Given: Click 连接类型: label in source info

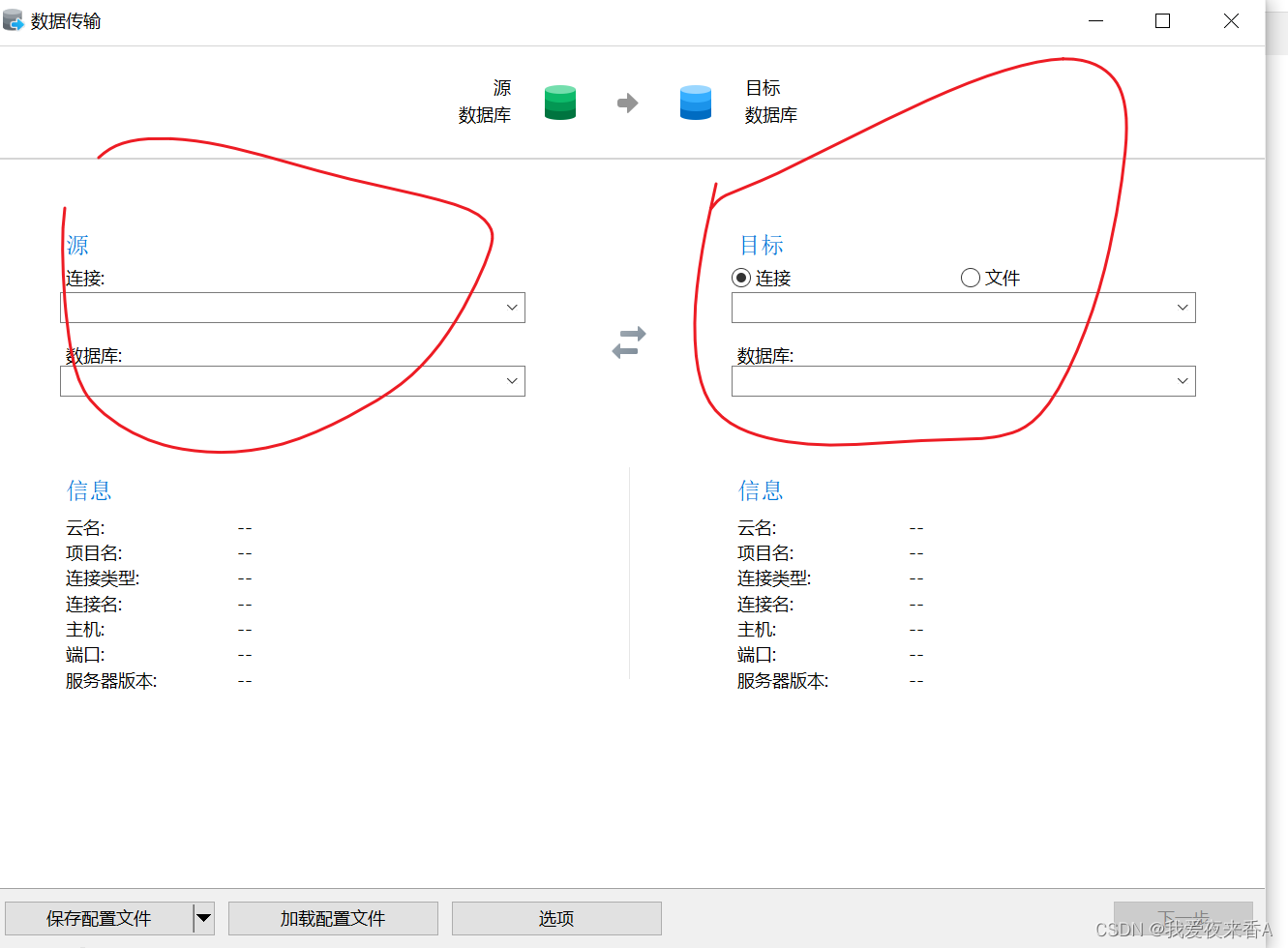Looking at the screenshot, I should (103, 578).
